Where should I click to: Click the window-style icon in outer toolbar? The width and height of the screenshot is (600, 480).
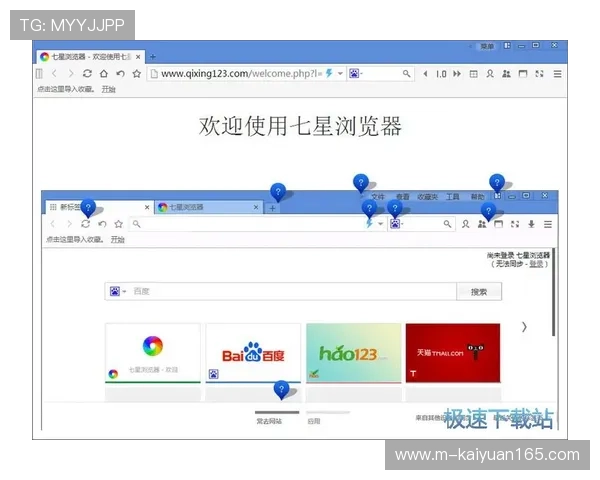coord(523,73)
